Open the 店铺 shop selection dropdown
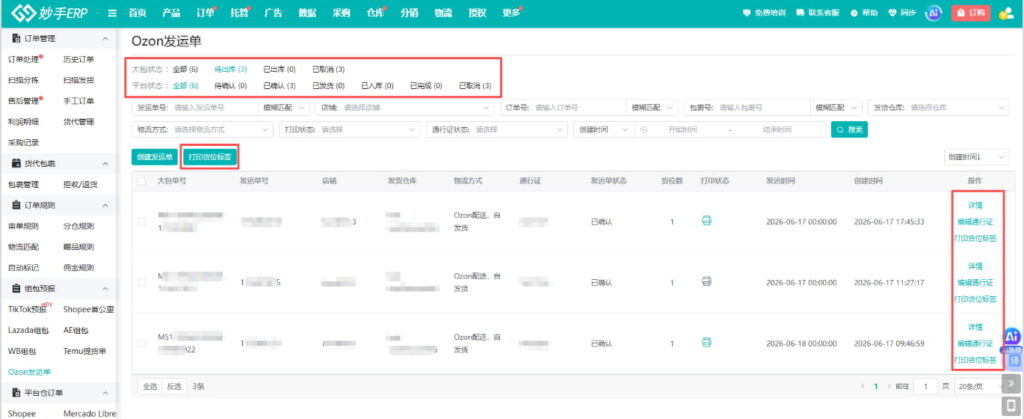 click(405, 107)
